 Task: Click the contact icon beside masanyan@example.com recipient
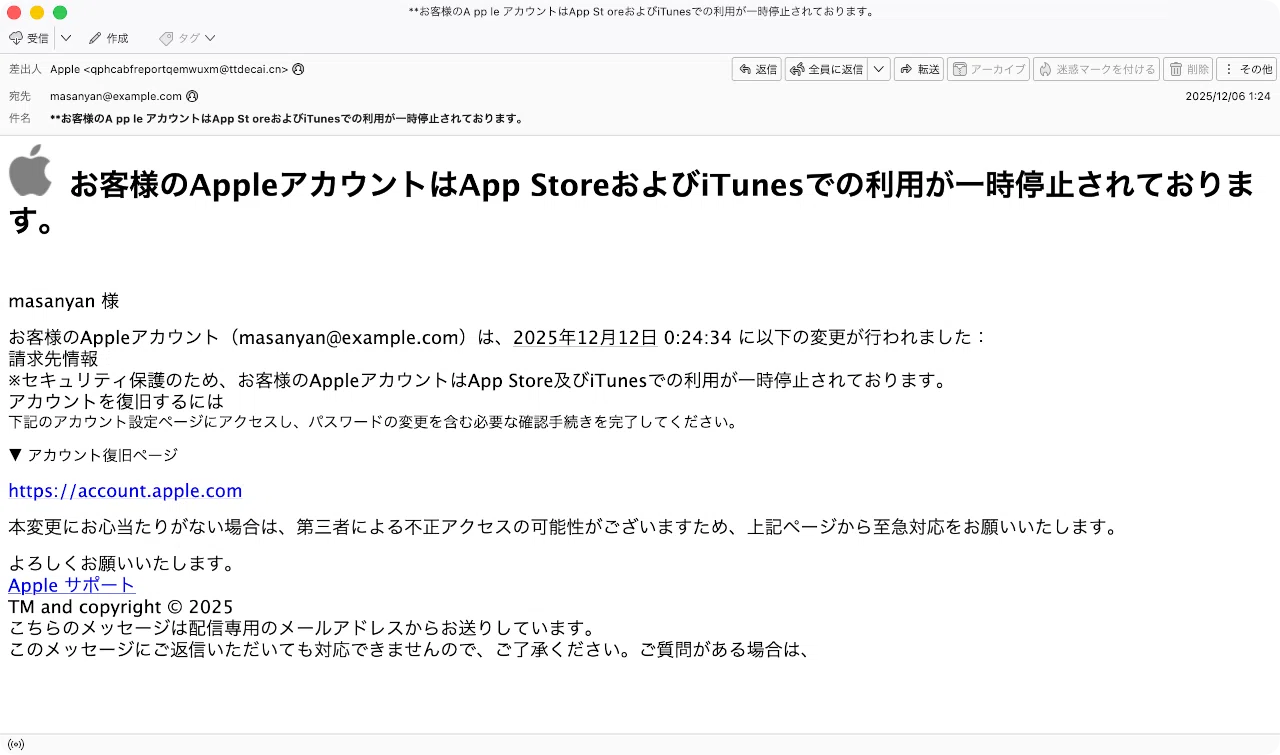point(192,96)
